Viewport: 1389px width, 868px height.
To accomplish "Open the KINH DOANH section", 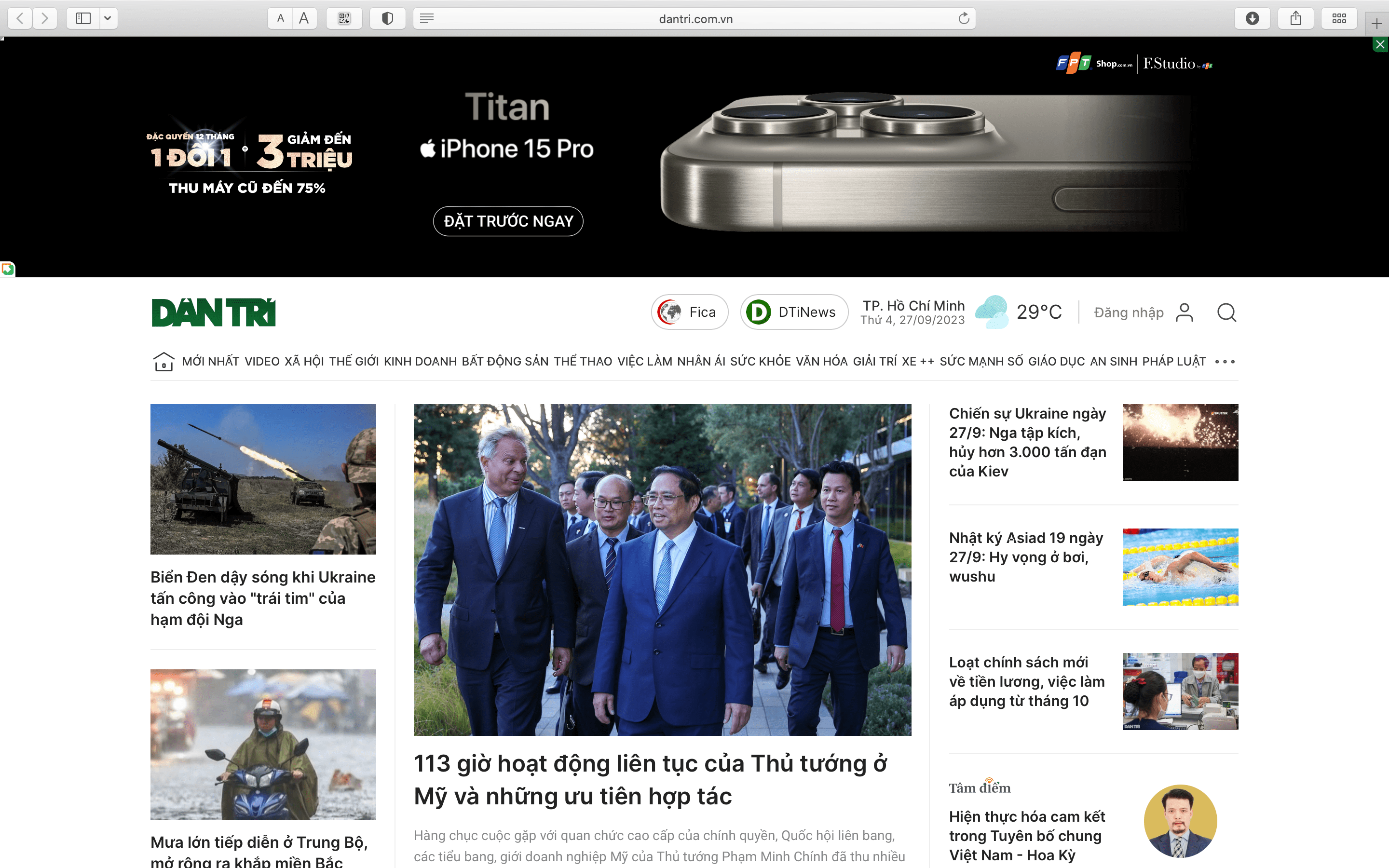I will pyautogui.click(x=420, y=362).
